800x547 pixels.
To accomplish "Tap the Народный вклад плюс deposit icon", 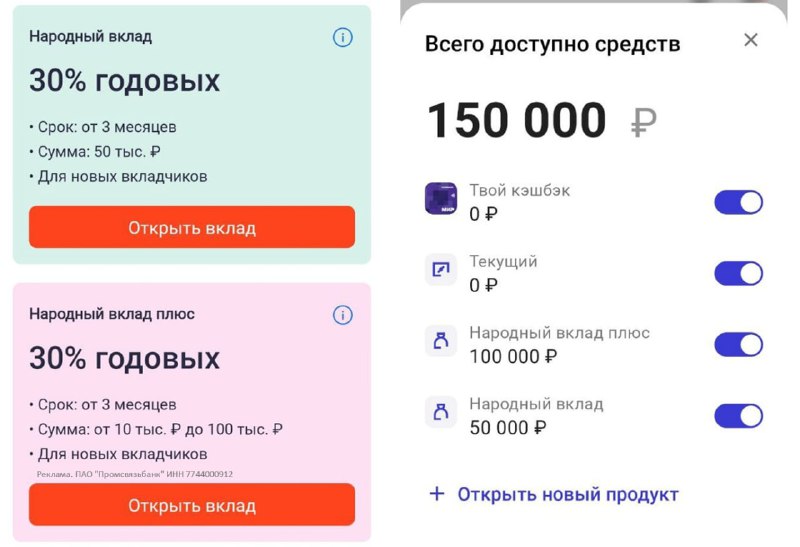I will (x=441, y=340).
